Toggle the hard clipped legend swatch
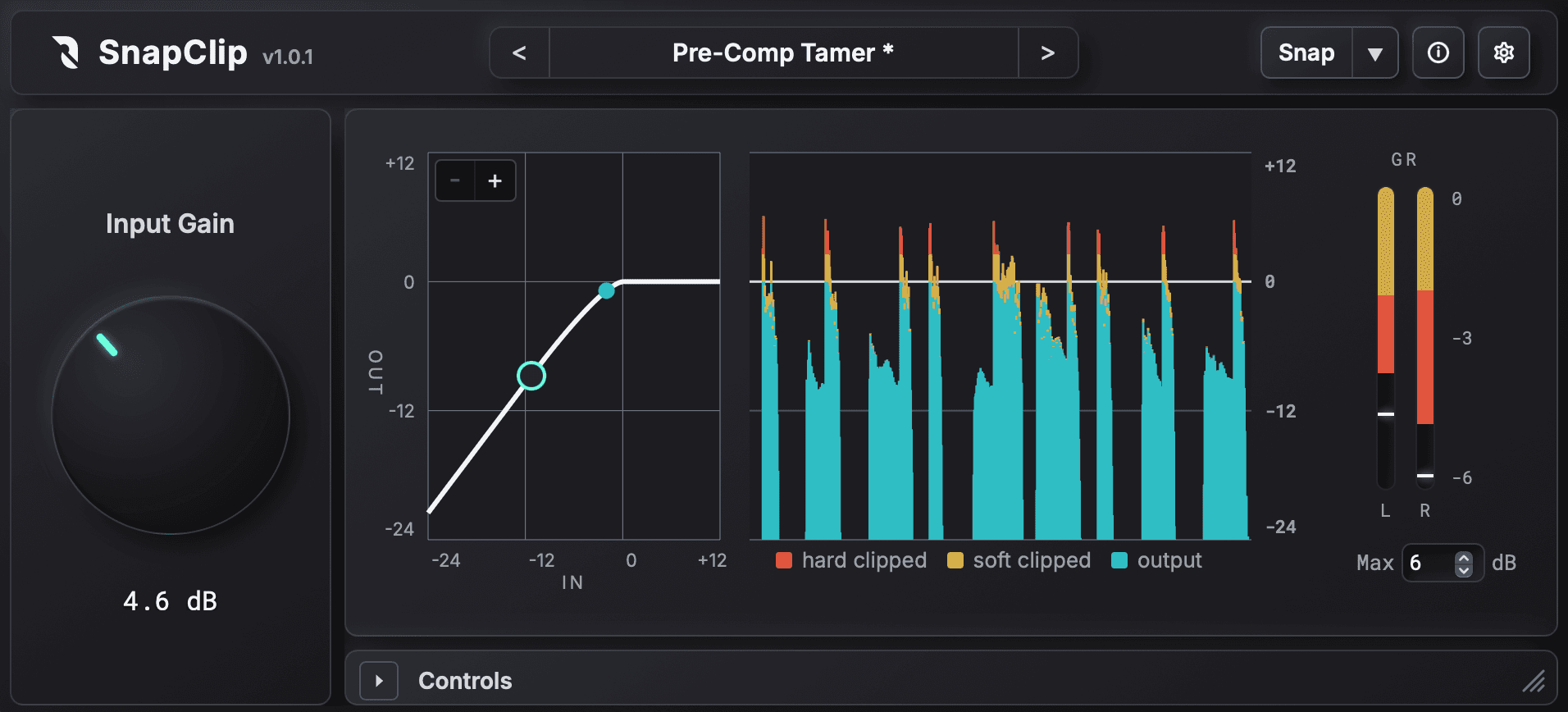This screenshot has height=712, width=1568. click(x=784, y=560)
